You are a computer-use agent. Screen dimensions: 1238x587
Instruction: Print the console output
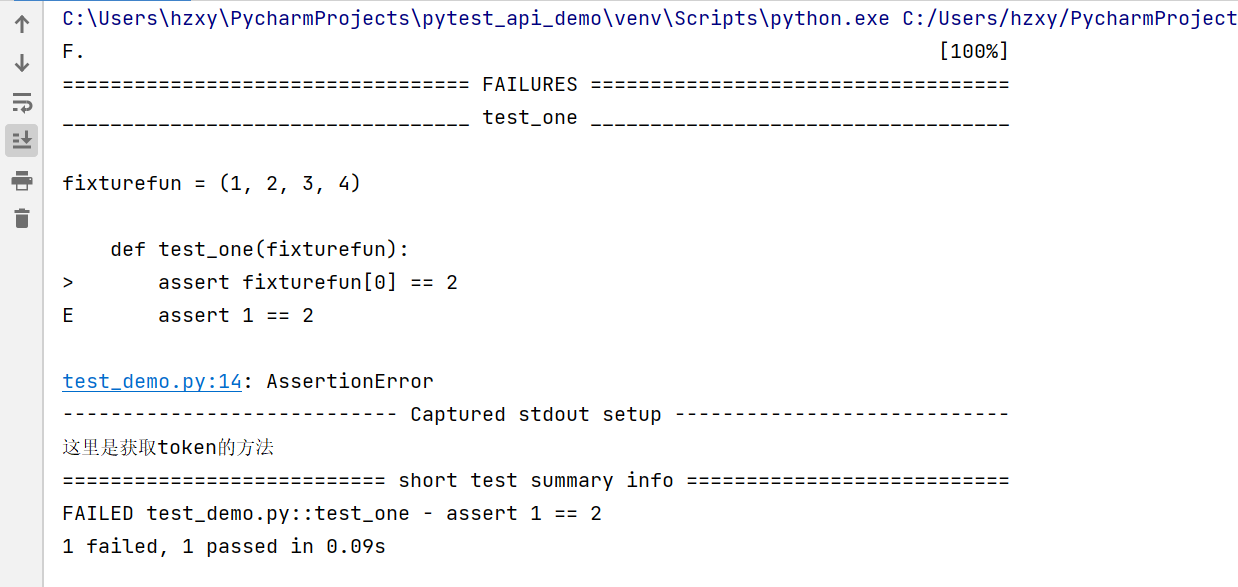(x=21, y=181)
